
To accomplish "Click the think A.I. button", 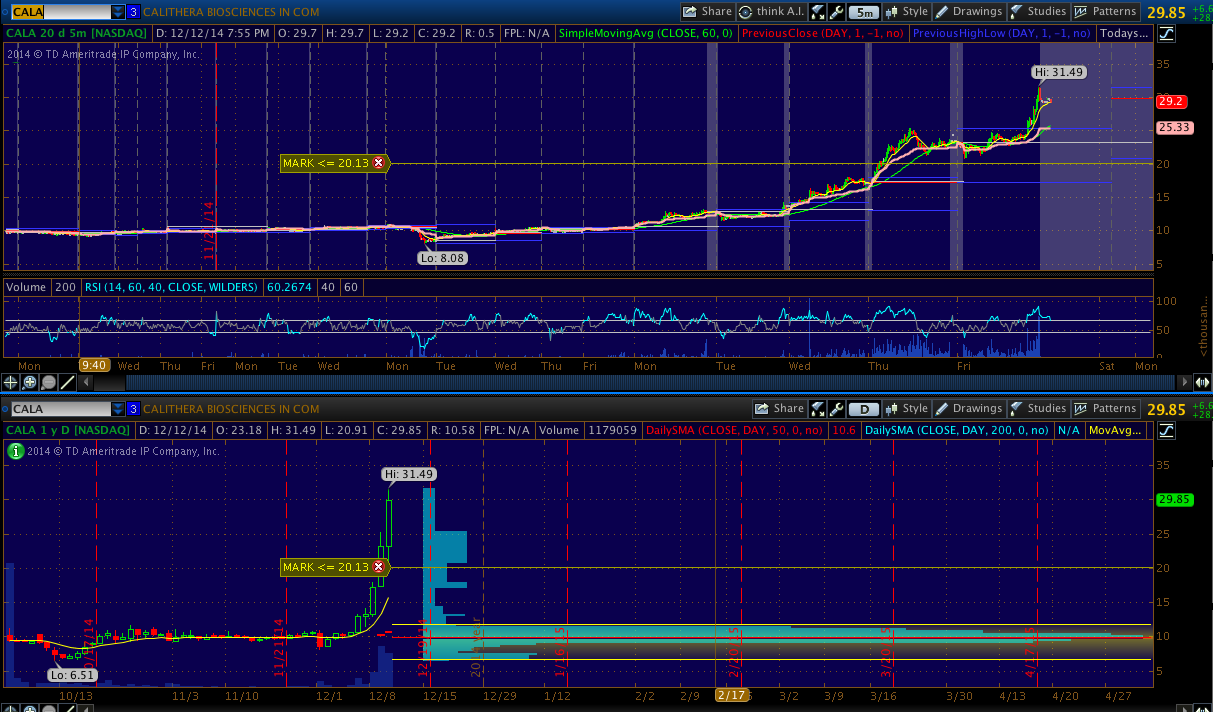I will [773, 12].
